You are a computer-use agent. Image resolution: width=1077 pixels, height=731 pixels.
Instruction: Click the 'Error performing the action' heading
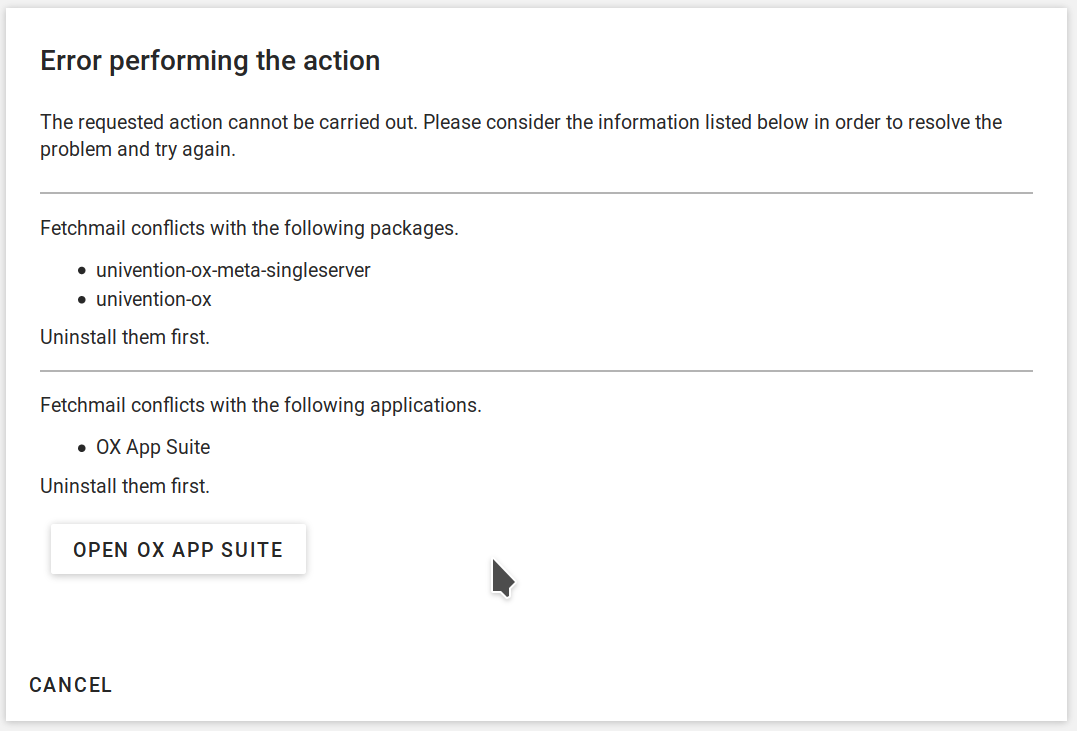coord(210,60)
